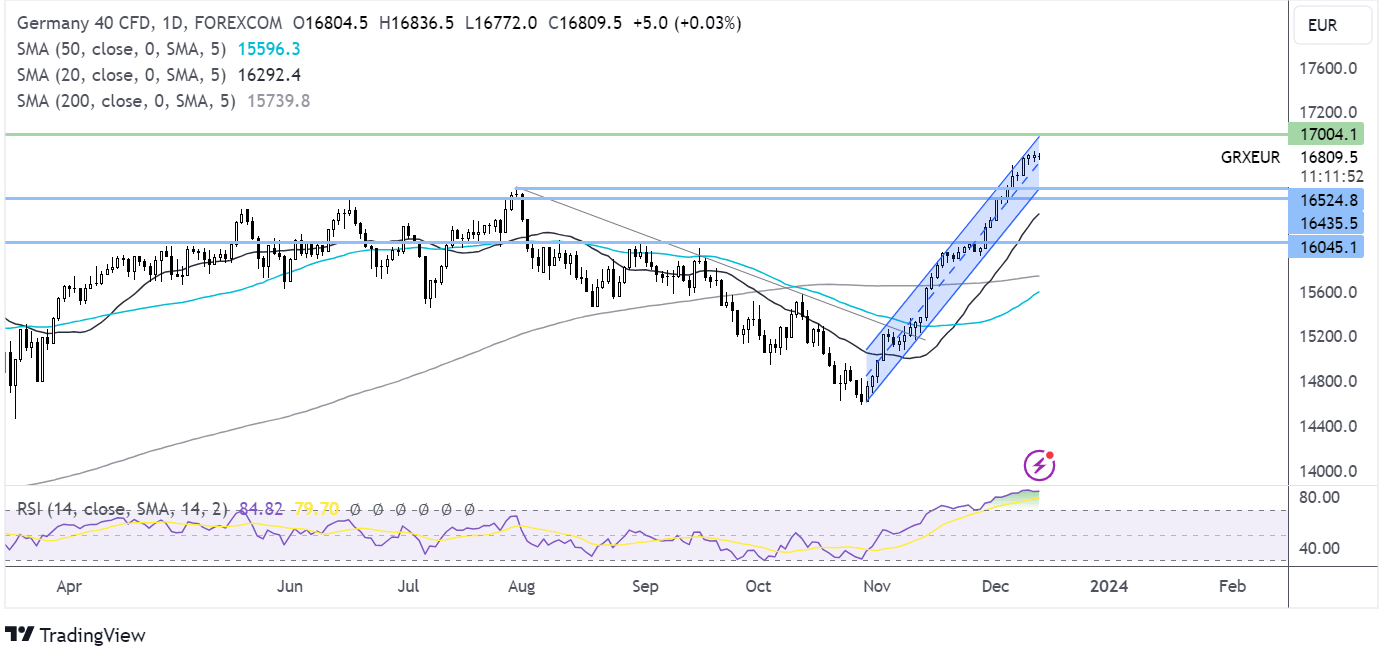Click the green 17004.1 price label

coord(1327,134)
